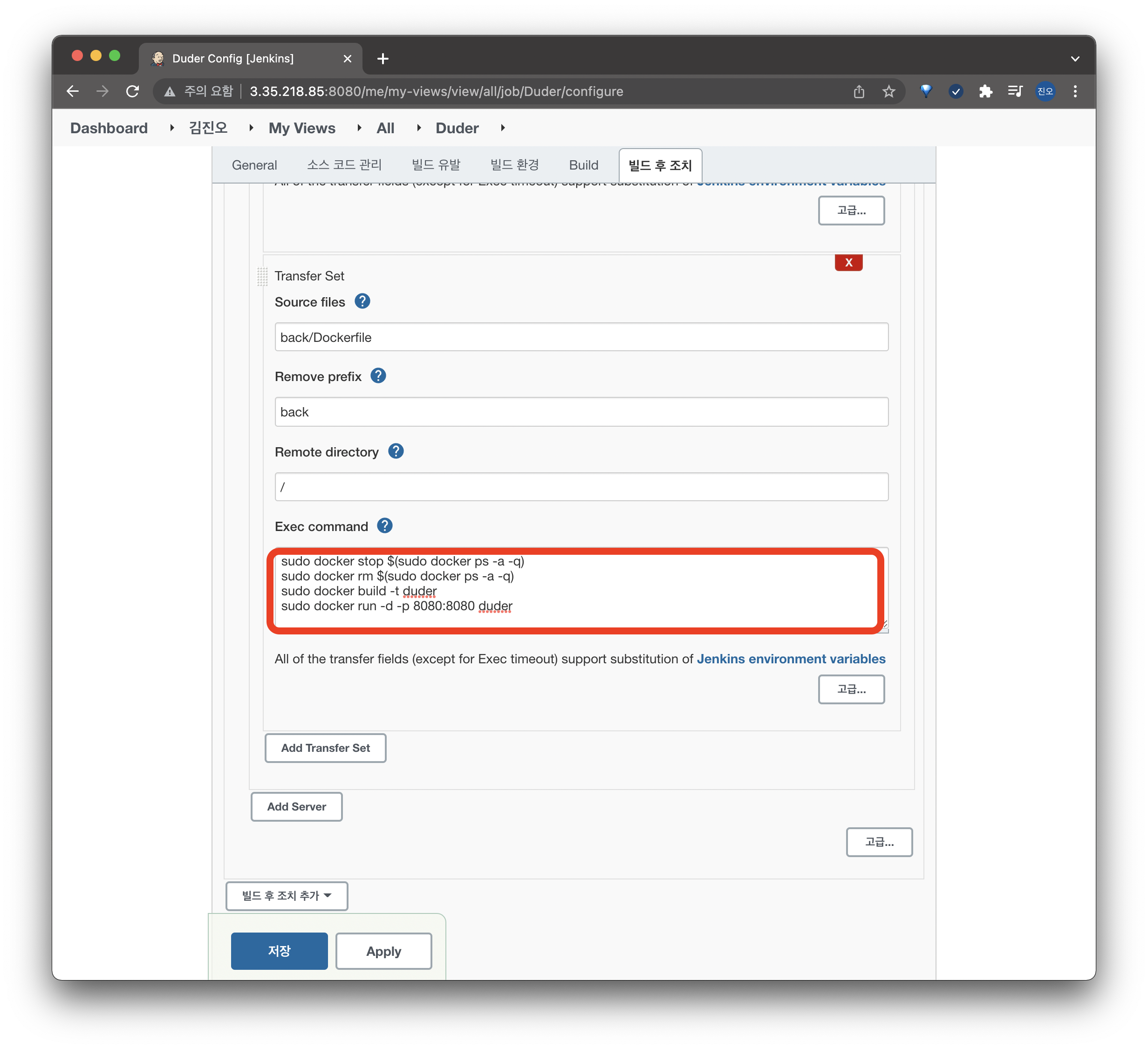This screenshot has width=1148, height=1049.
Task: Click the browser back arrow
Action: (x=72, y=91)
